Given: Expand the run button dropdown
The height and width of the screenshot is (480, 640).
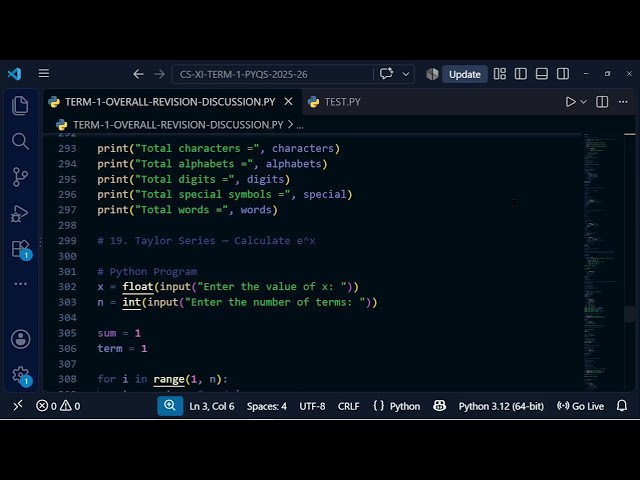Looking at the screenshot, I should point(584,102).
